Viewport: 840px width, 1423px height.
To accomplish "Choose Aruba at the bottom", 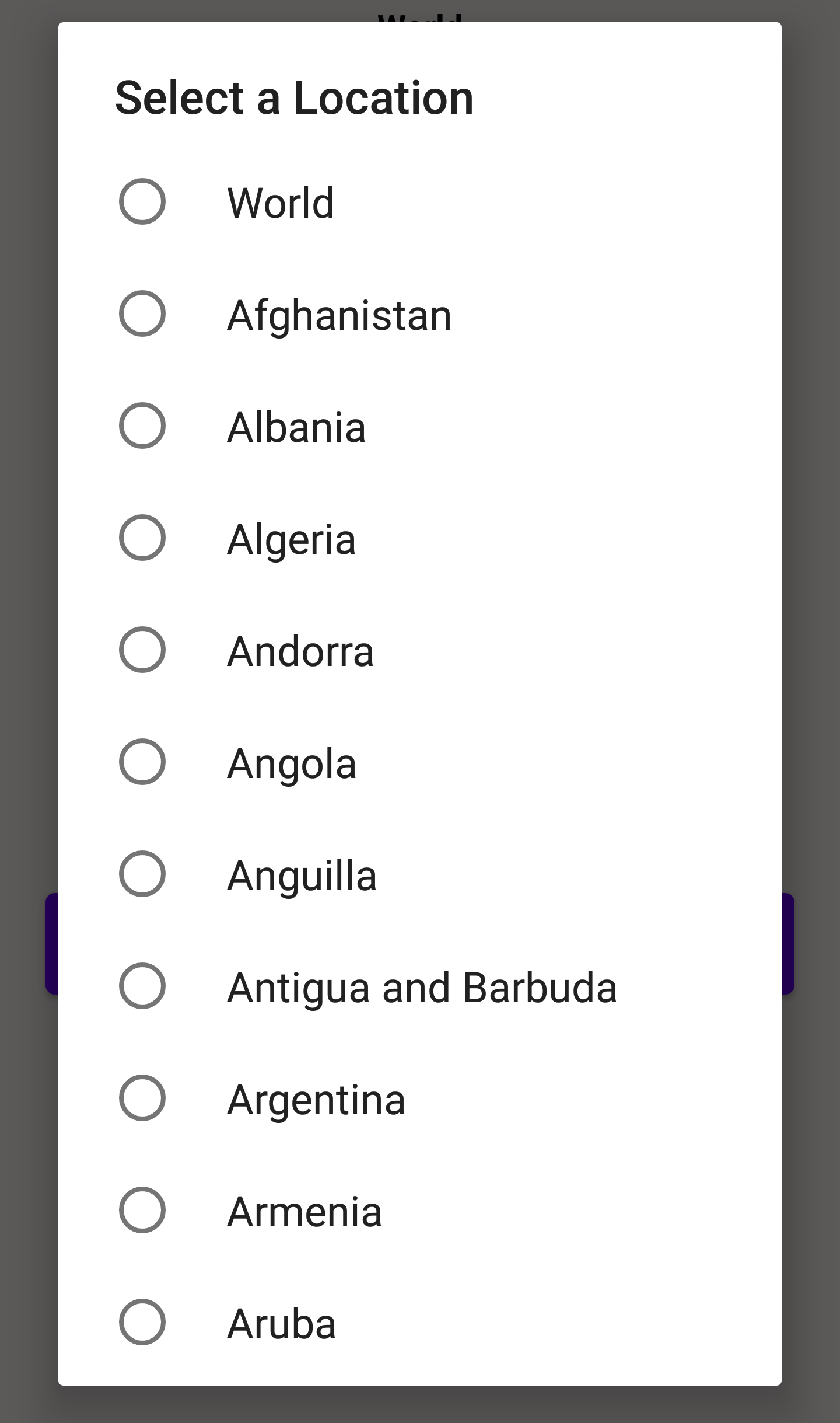I will (x=142, y=1323).
